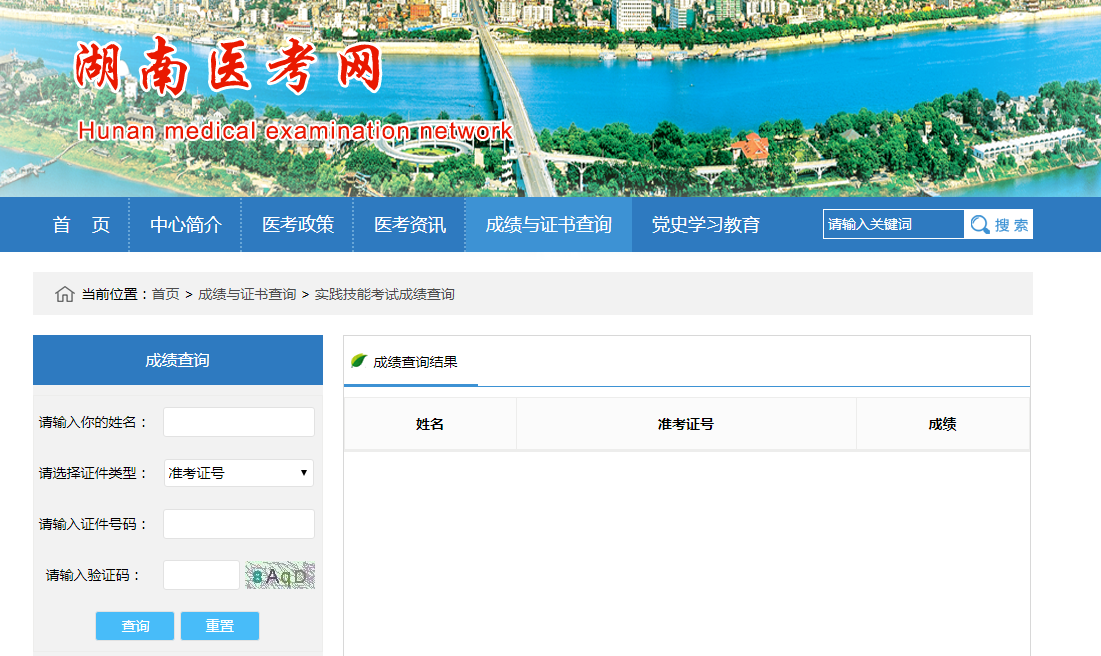Click the verification code input field
1101x656 pixels.
[x=201, y=575]
